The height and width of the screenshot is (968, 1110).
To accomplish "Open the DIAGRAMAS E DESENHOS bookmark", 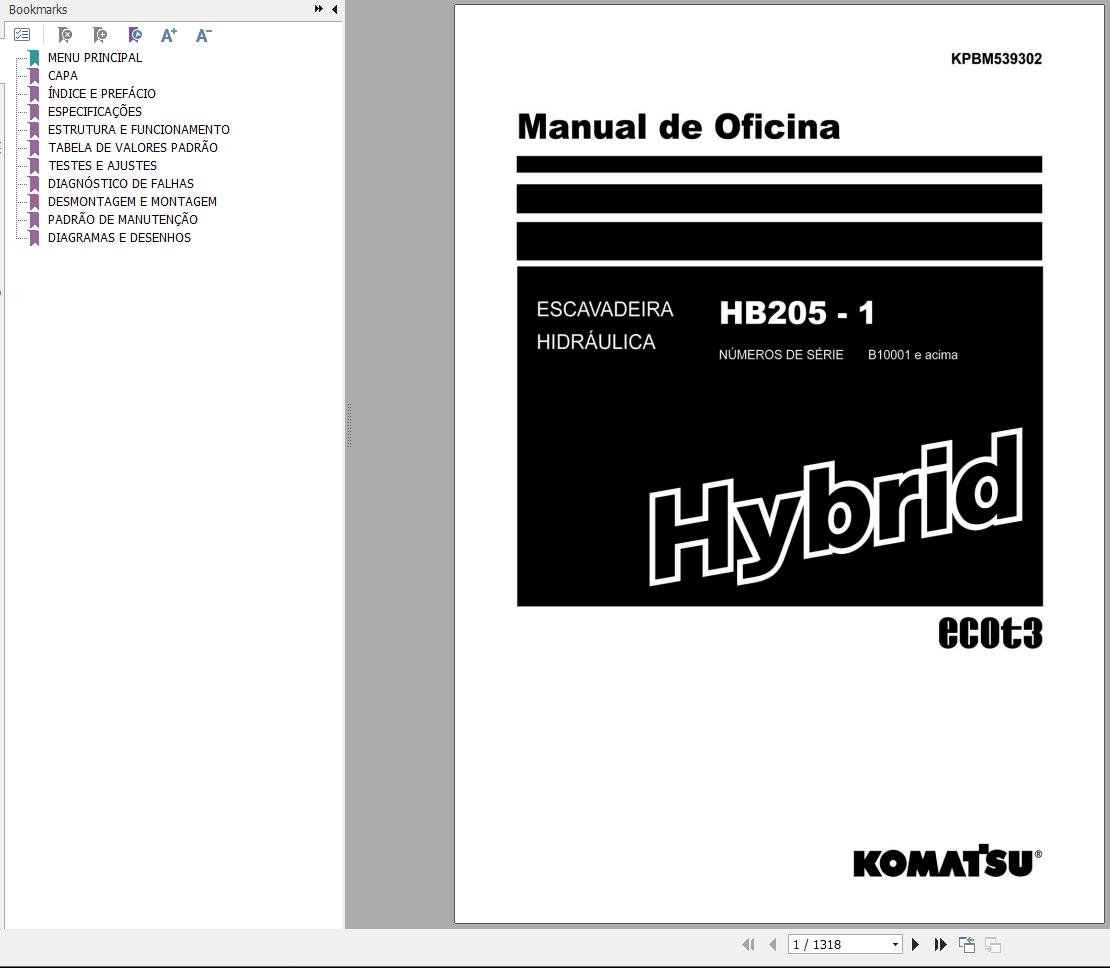I will 120,237.
